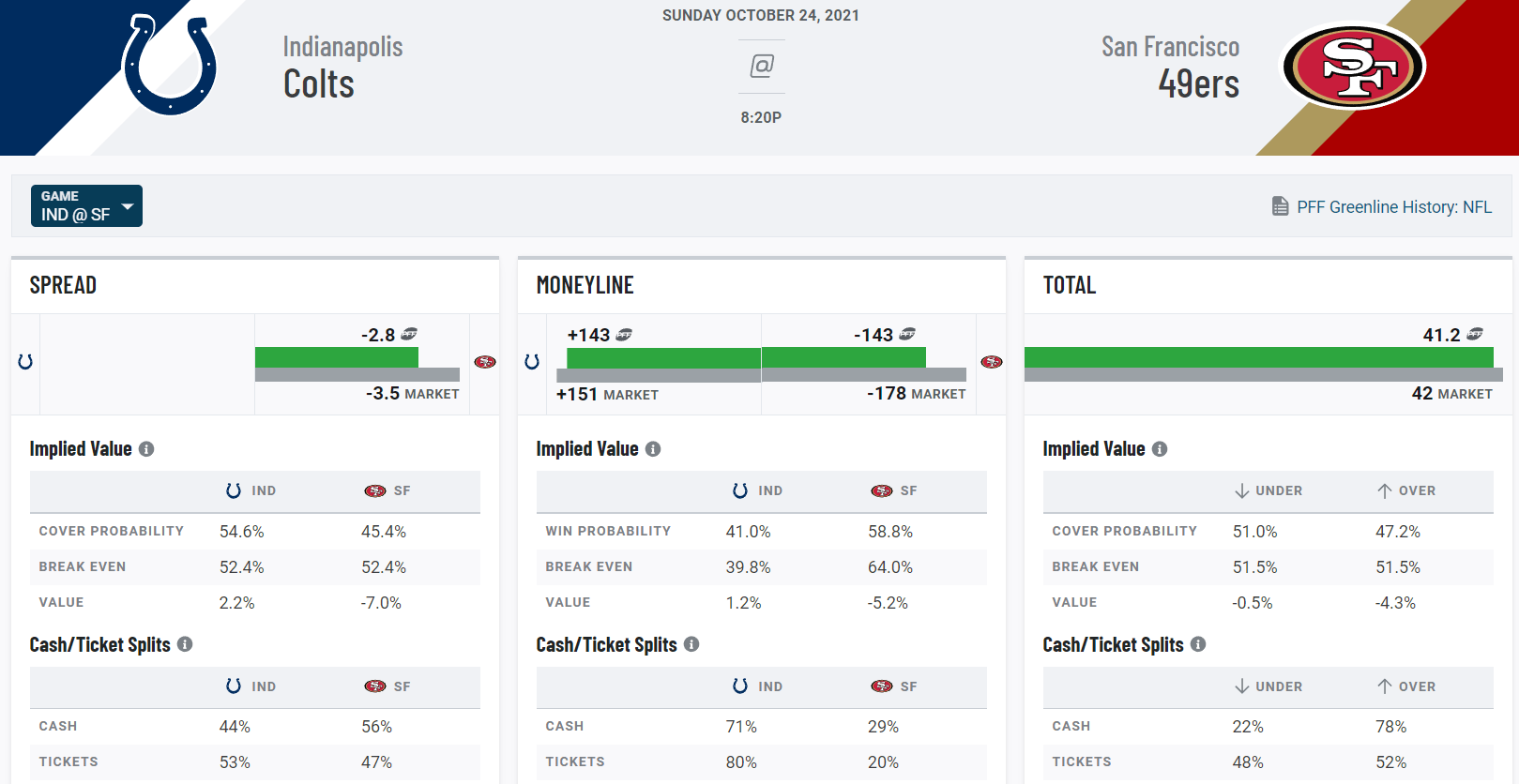This screenshot has height=784, width=1519.
Task: Click the green spread -2.8 bar
Action: [336, 357]
